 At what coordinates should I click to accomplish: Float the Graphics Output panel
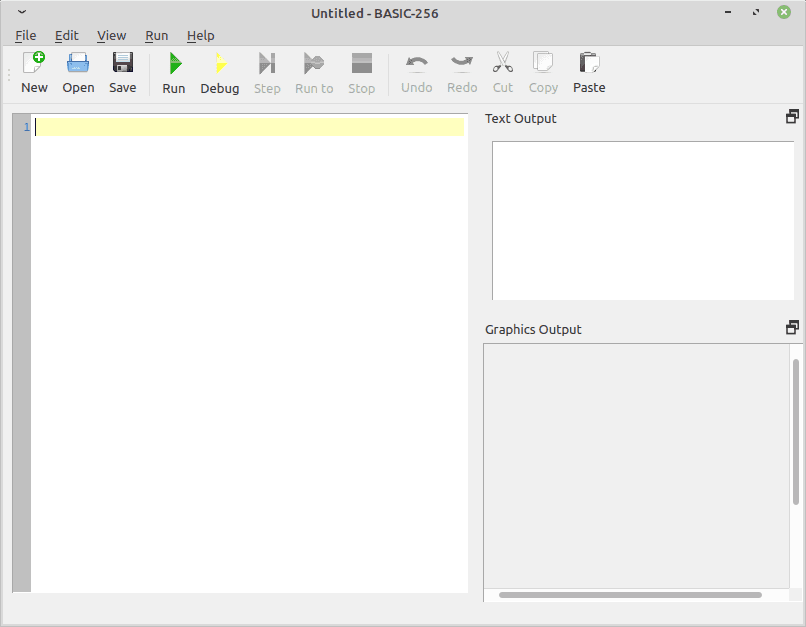[x=792, y=328]
